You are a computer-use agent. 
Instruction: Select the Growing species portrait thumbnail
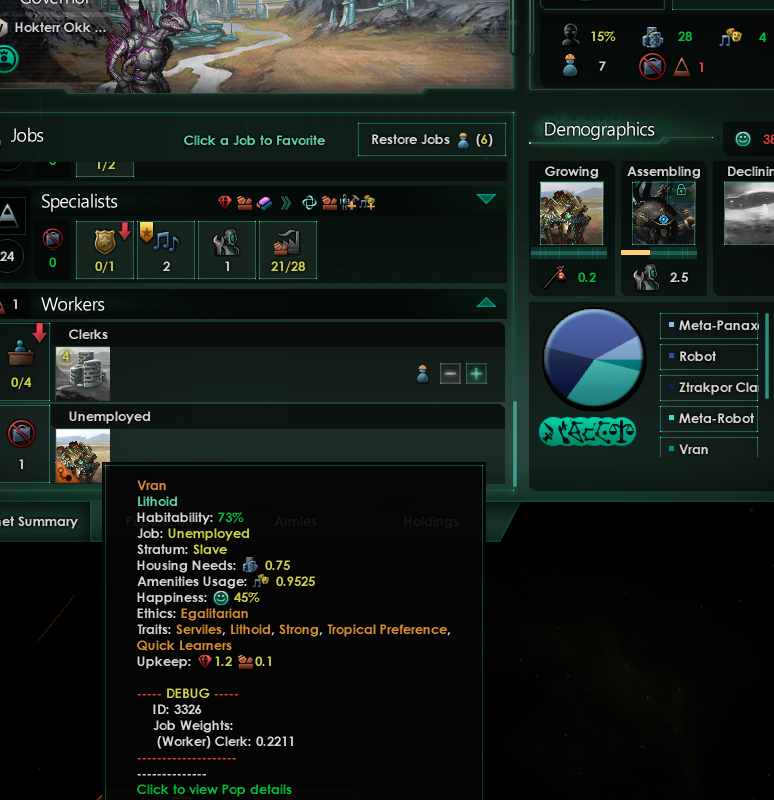coord(571,213)
